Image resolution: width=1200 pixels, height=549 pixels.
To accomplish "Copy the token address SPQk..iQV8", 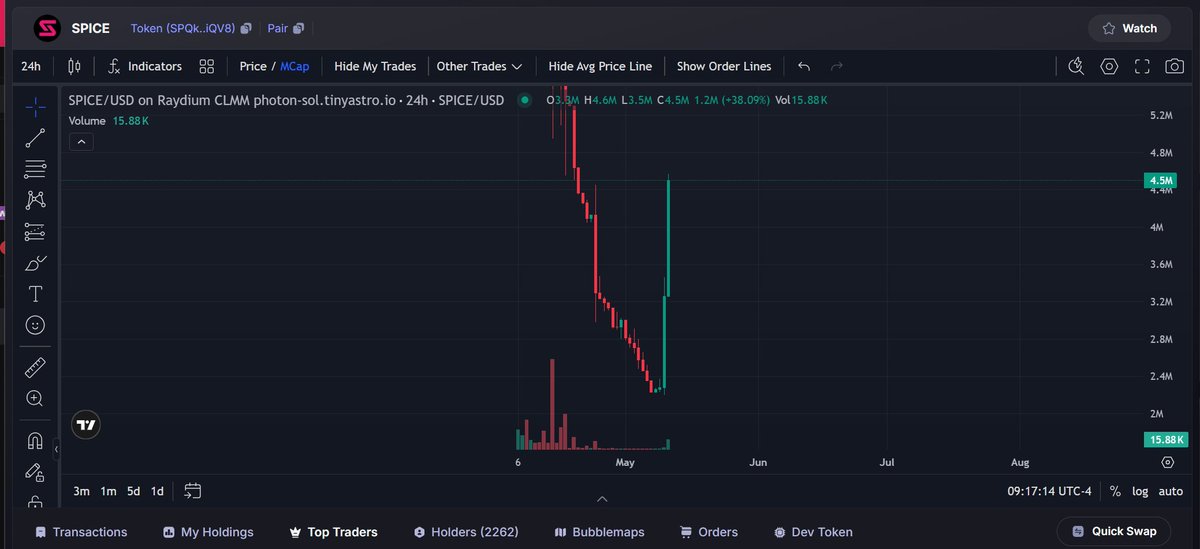I will (246, 29).
